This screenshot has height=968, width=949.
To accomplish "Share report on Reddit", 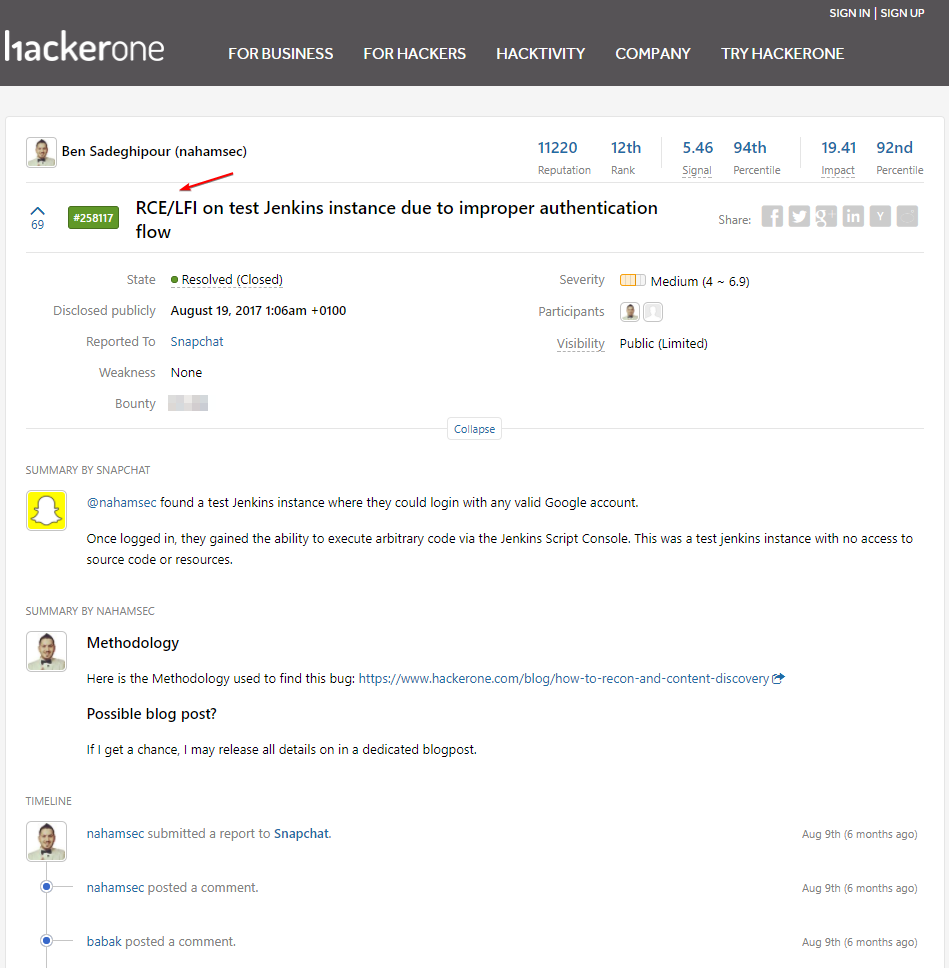I will [908, 216].
